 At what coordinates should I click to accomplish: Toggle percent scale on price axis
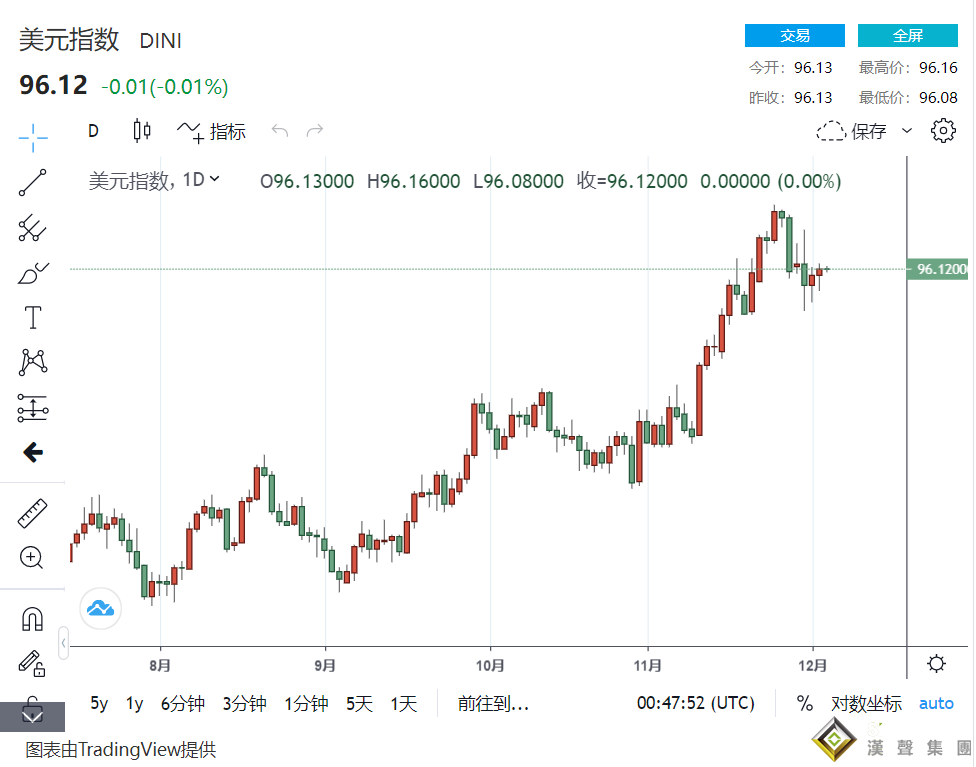point(805,704)
